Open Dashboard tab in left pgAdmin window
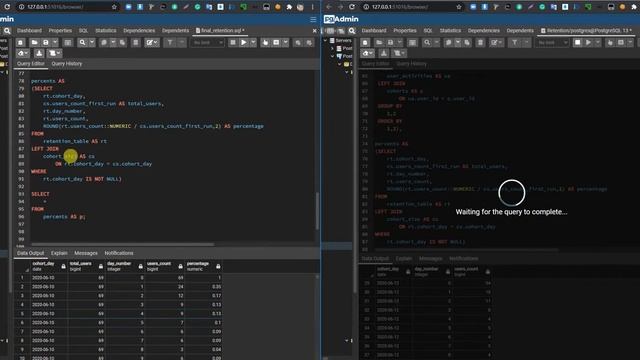The width and height of the screenshot is (640, 360). click(29, 31)
